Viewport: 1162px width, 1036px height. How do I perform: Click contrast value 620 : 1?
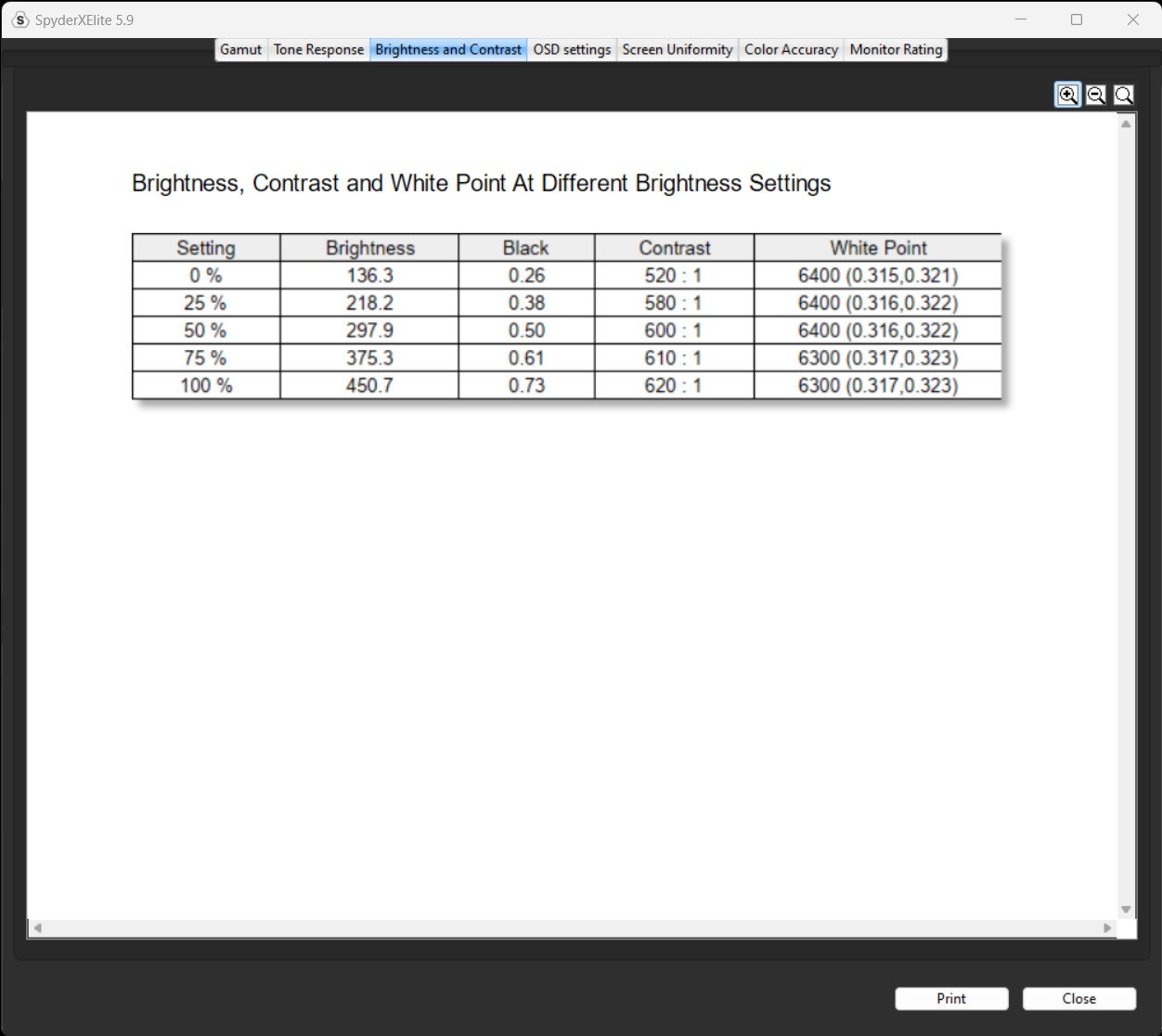tap(674, 385)
